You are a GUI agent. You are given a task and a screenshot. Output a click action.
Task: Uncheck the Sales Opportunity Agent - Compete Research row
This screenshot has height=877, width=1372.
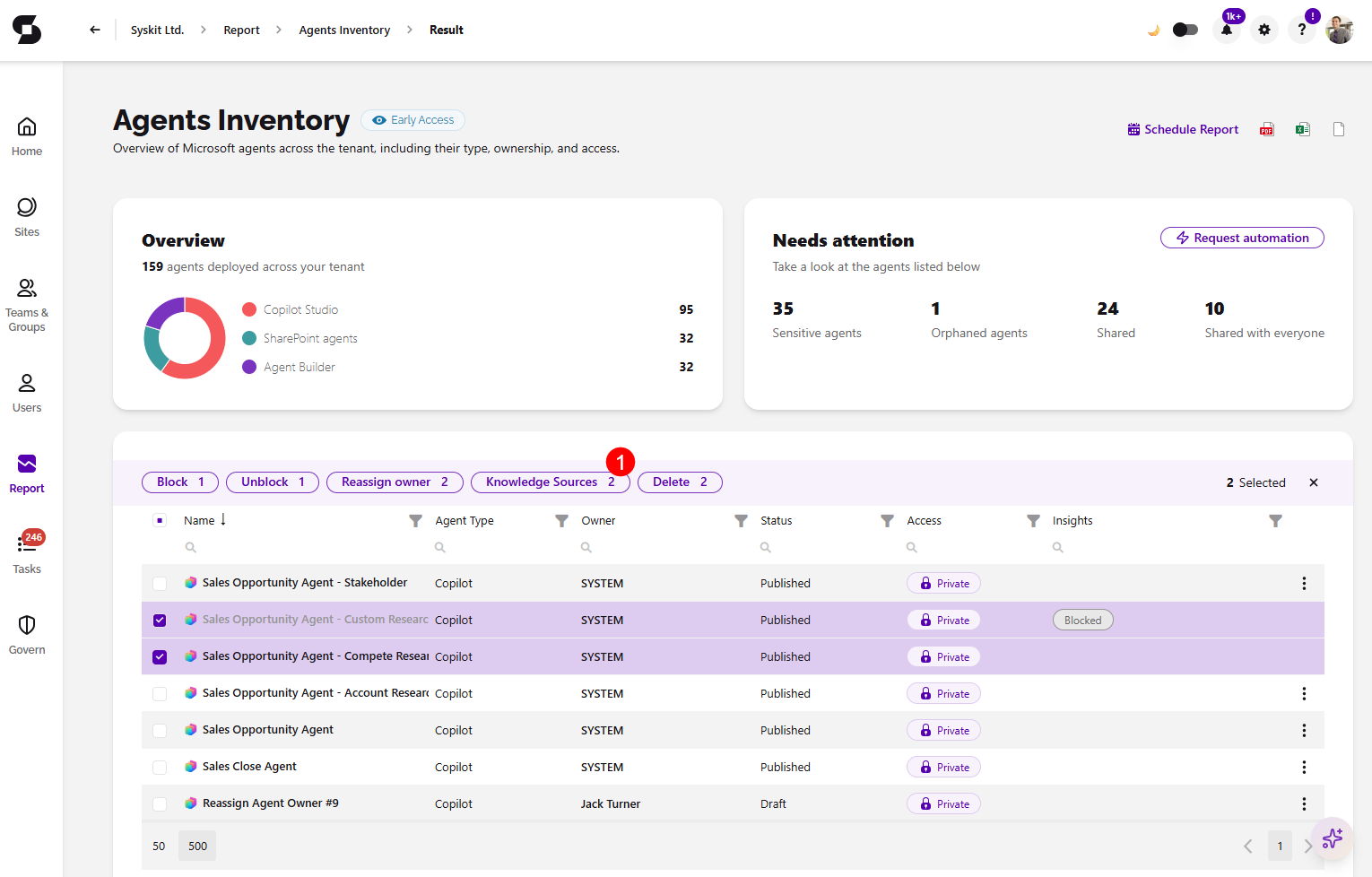point(160,657)
